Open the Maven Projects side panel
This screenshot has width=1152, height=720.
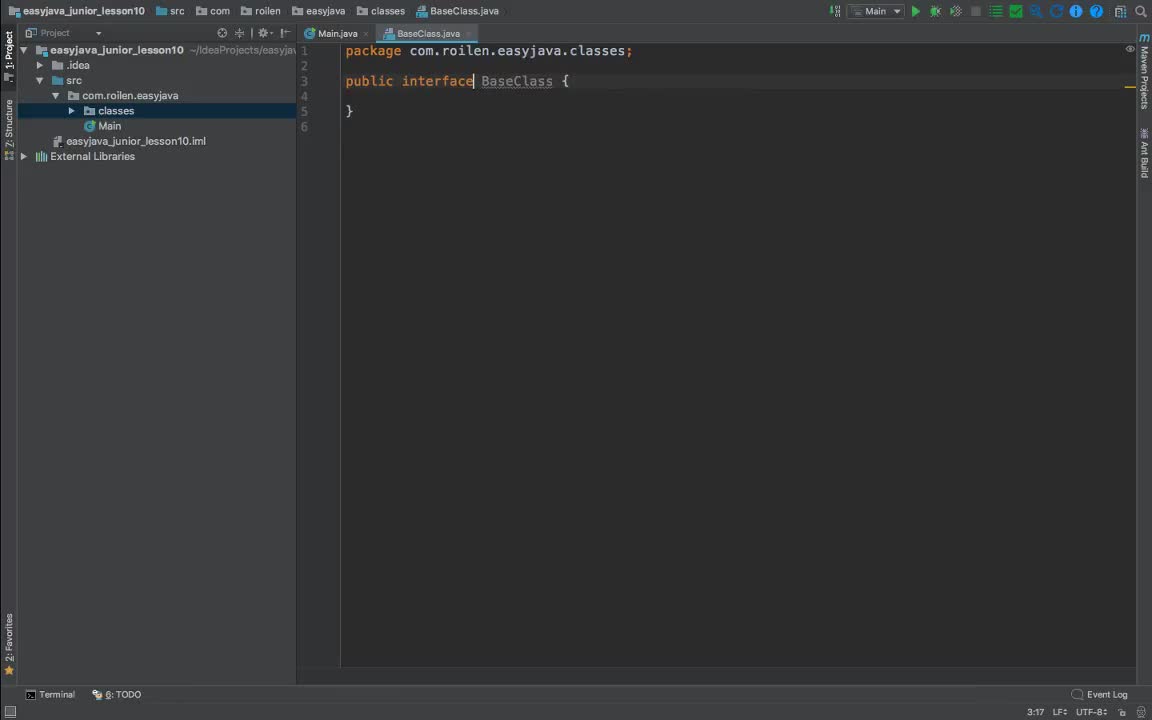coord(1144,71)
